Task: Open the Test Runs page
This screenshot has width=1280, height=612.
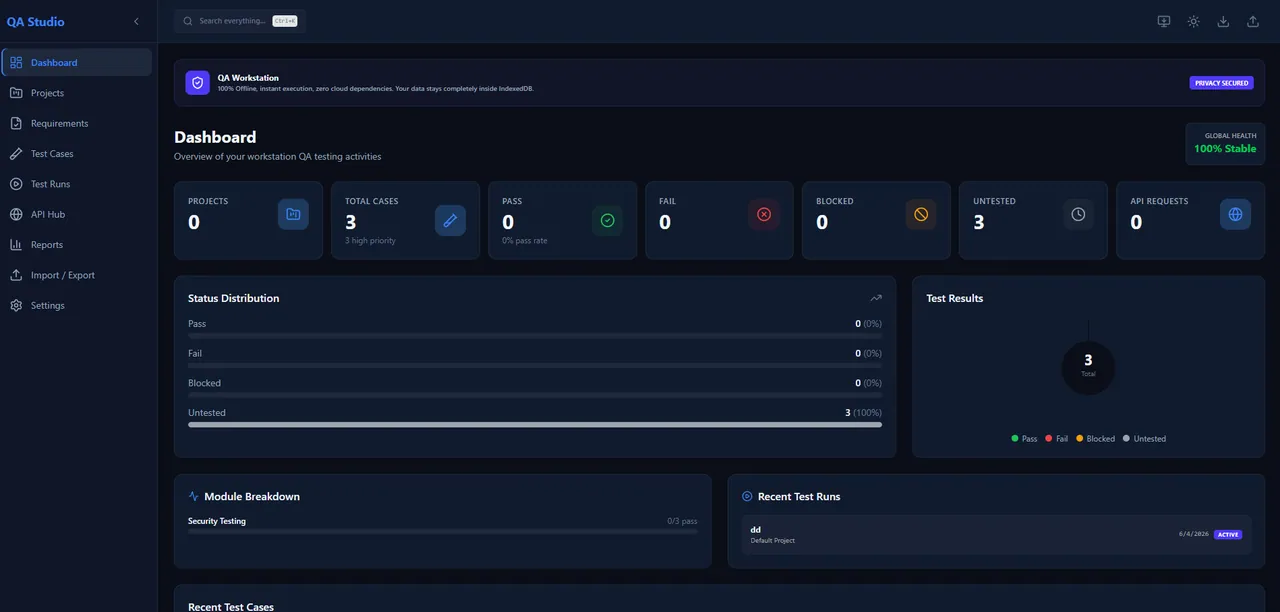Action: pos(77,184)
